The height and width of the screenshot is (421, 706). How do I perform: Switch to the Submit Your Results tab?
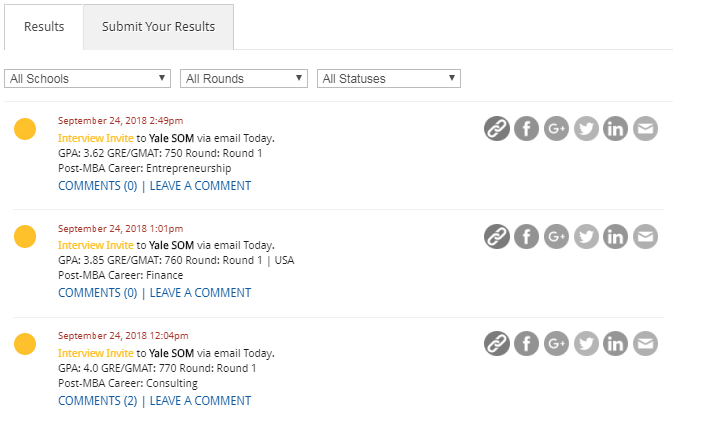[158, 27]
